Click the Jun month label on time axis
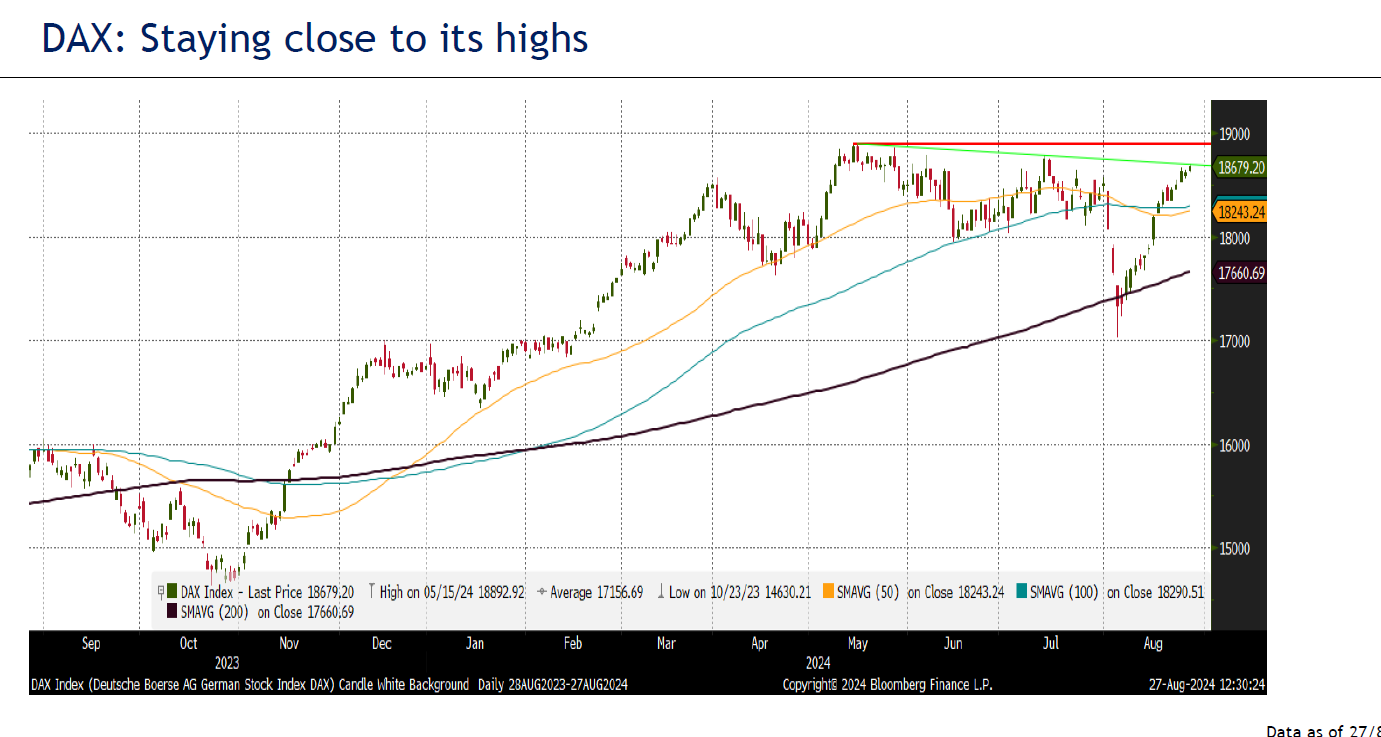Screen dimensions: 1381x737 tap(953, 644)
